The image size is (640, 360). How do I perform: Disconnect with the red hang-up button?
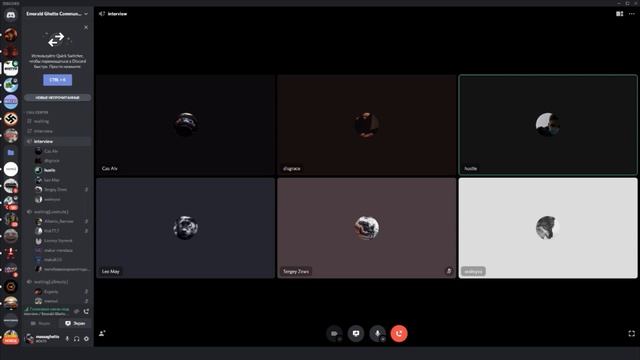point(399,333)
